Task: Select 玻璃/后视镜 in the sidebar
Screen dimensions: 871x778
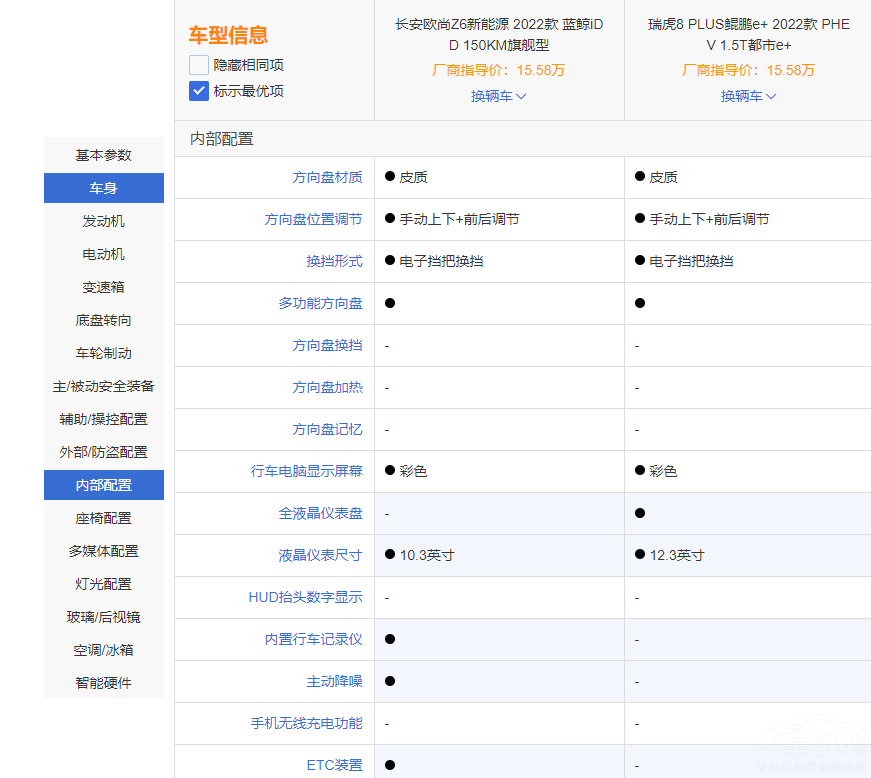Action: point(104,617)
